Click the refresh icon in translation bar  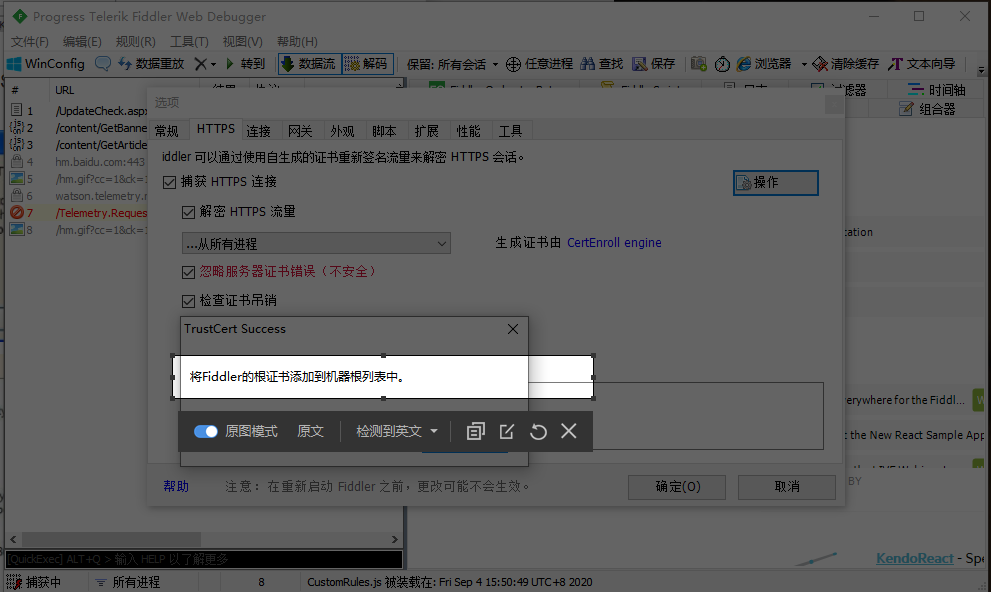pos(538,432)
